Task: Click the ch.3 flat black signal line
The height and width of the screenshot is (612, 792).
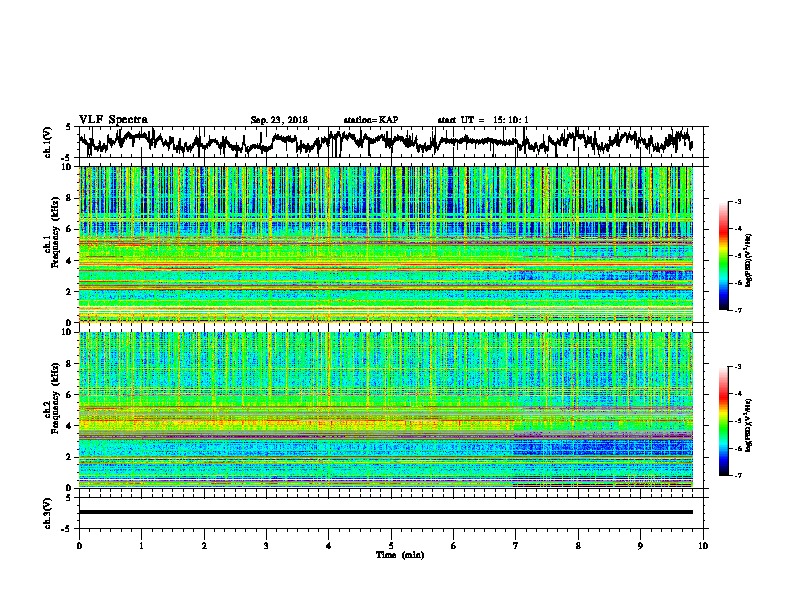Action: pos(385,512)
